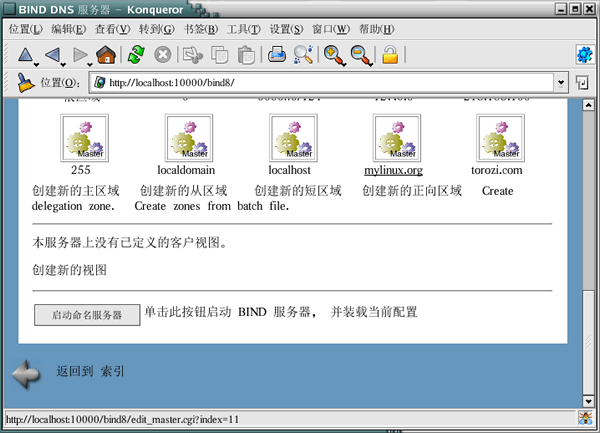Image resolution: width=600 pixels, height=433 pixels.
Task: Click the 255 zone label
Action: (81, 170)
